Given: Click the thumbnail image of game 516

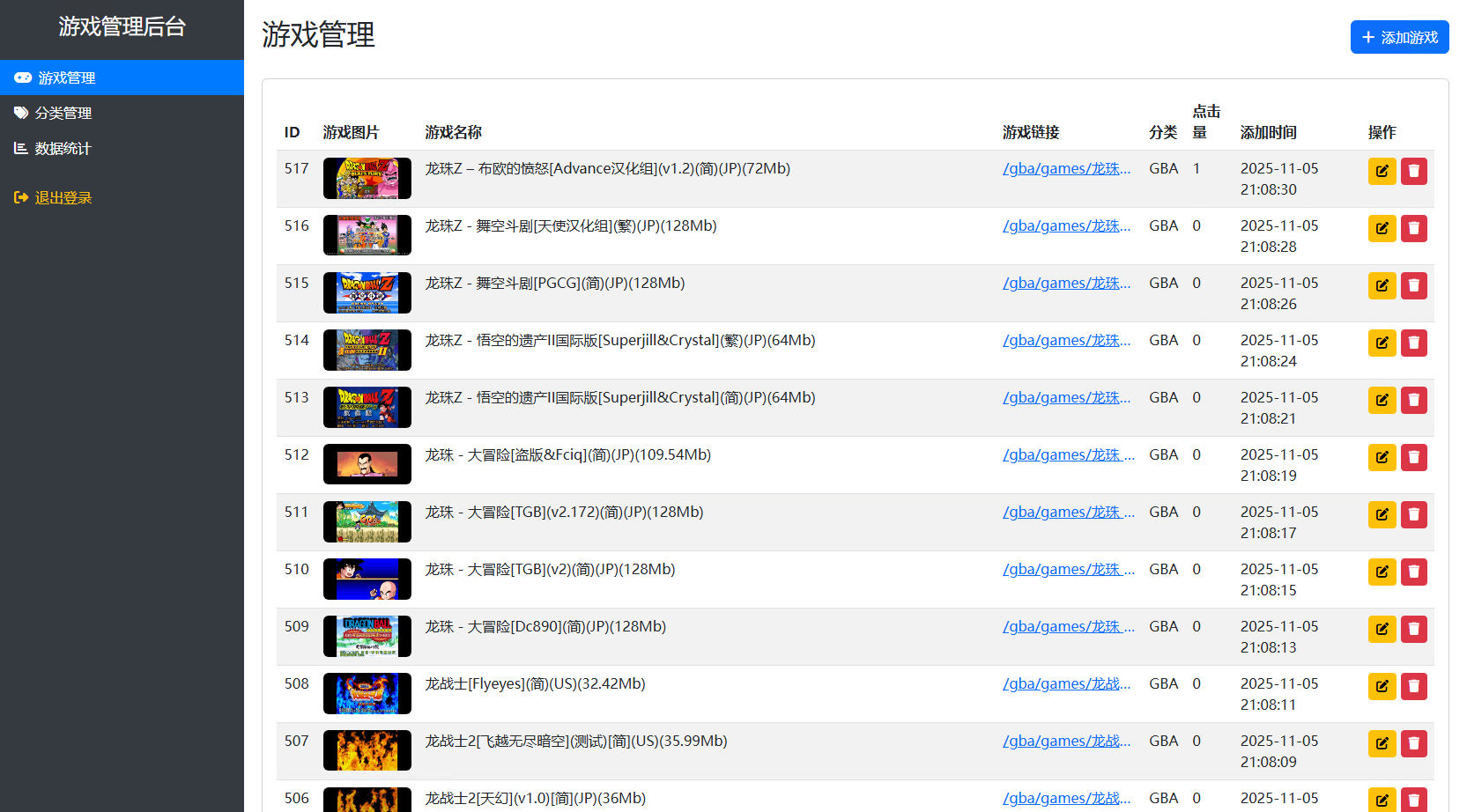Looking at the screenshot, I should pyautogui.click(x=367, y=235).
